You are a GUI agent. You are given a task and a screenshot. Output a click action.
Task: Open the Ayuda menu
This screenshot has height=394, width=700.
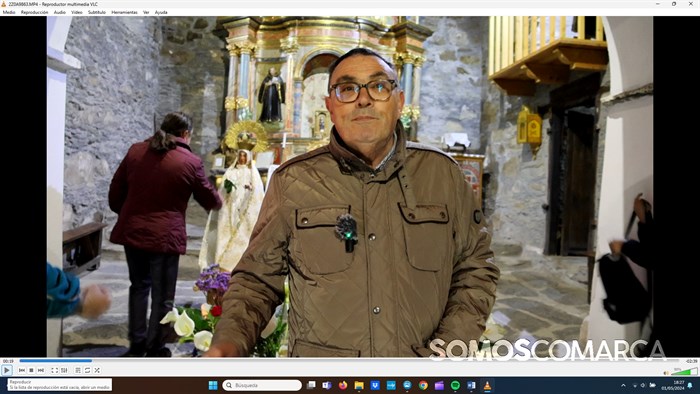161,12
